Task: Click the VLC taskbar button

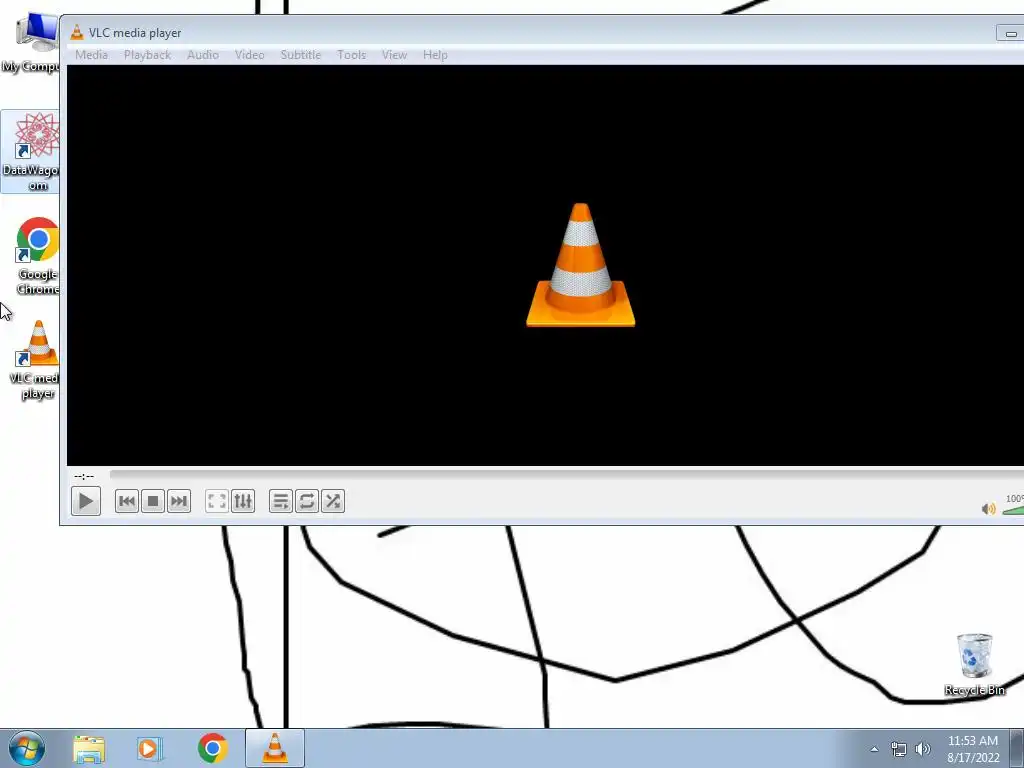Action: (275, 748)
